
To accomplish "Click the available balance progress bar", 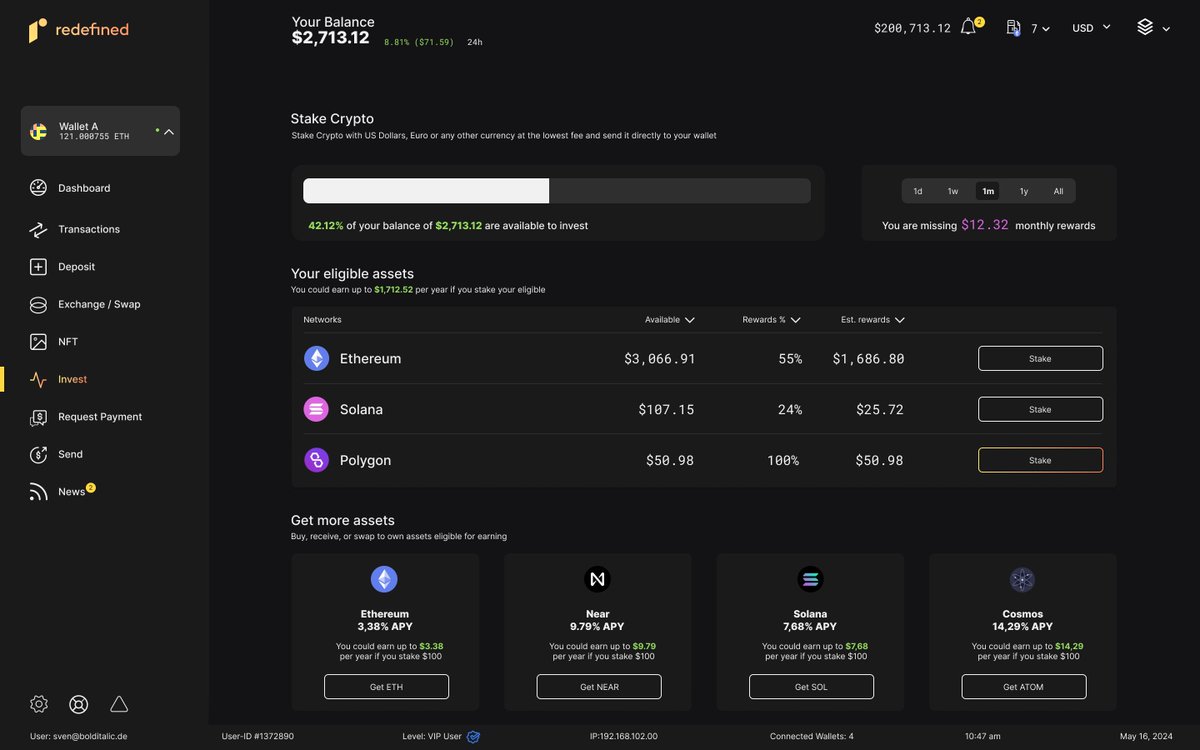I will point(557,191).
